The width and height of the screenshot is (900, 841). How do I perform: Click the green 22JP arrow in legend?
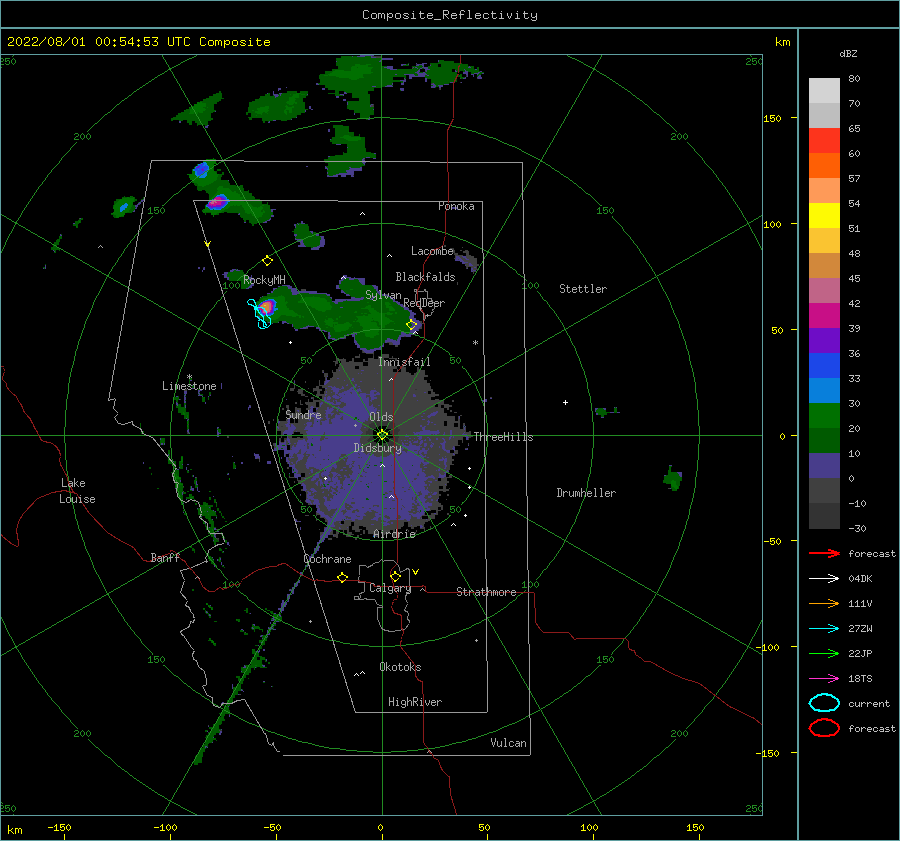[824, 653]
